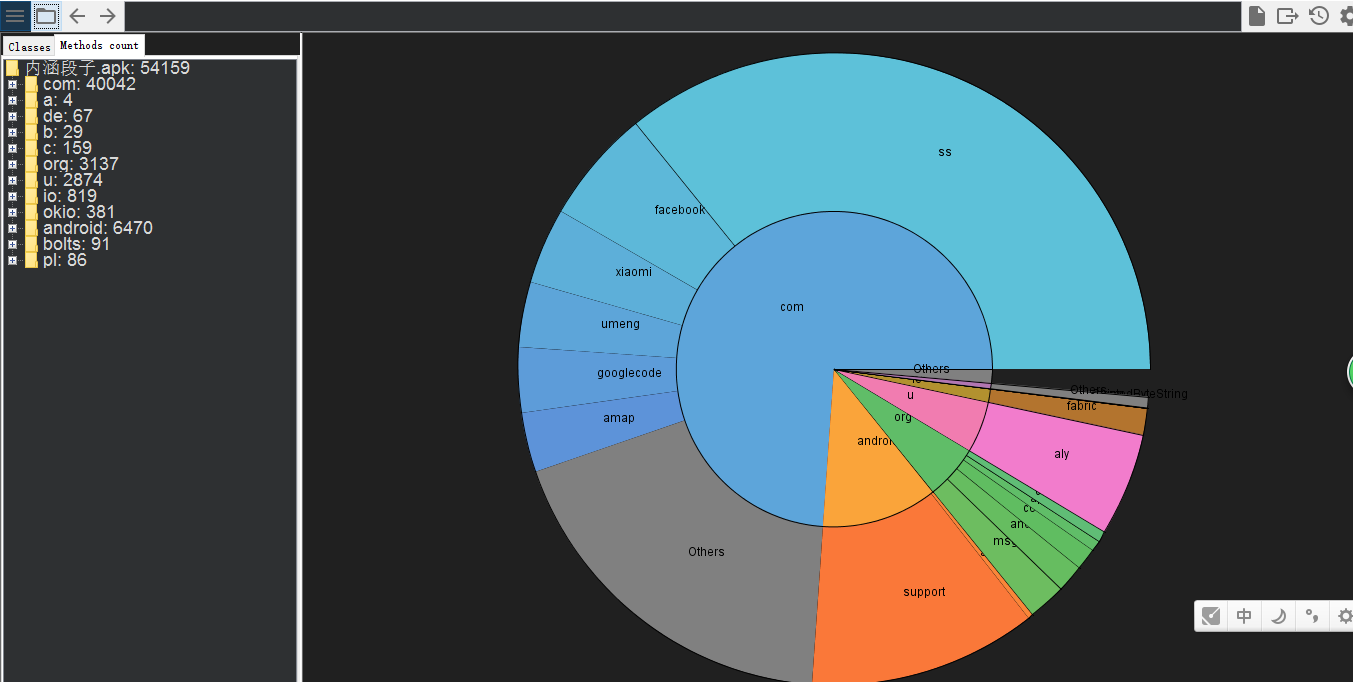This screenshot has width=1353, height=682.
Task: Expand the com package node
Action: (12, 84)
